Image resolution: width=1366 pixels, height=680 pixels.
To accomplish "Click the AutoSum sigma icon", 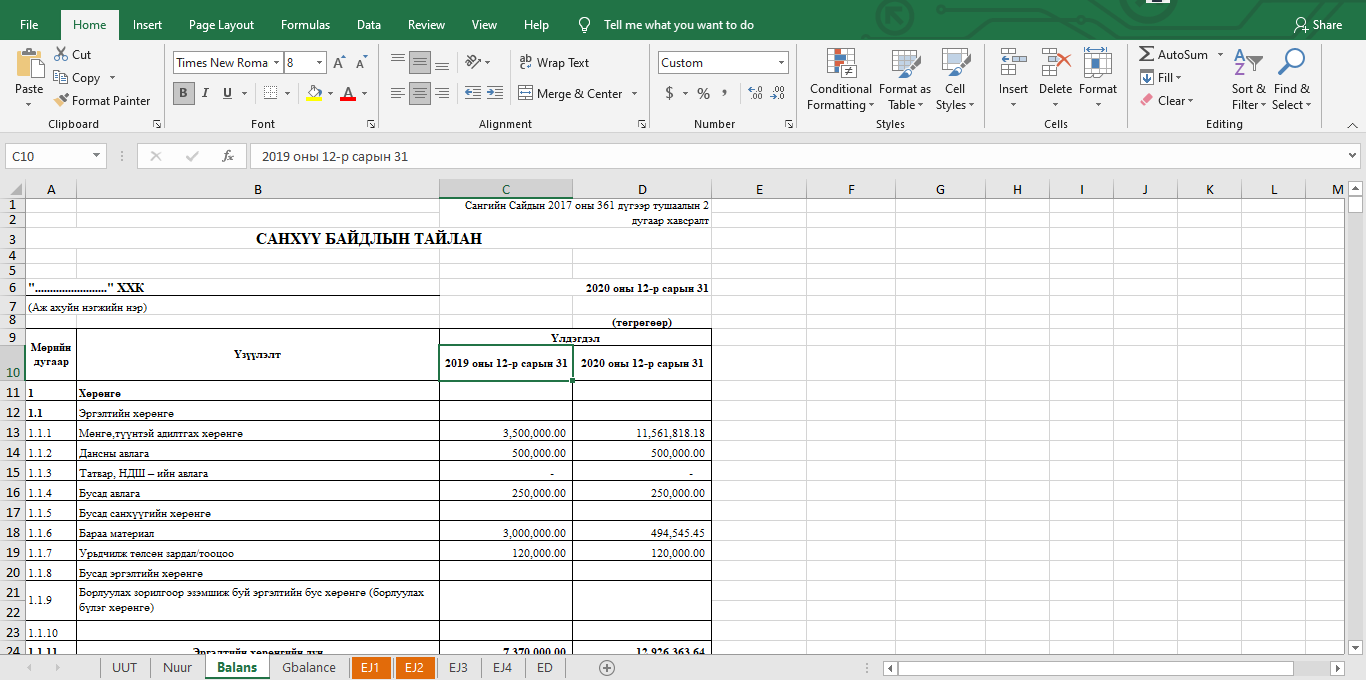I will coord(1146,55).
